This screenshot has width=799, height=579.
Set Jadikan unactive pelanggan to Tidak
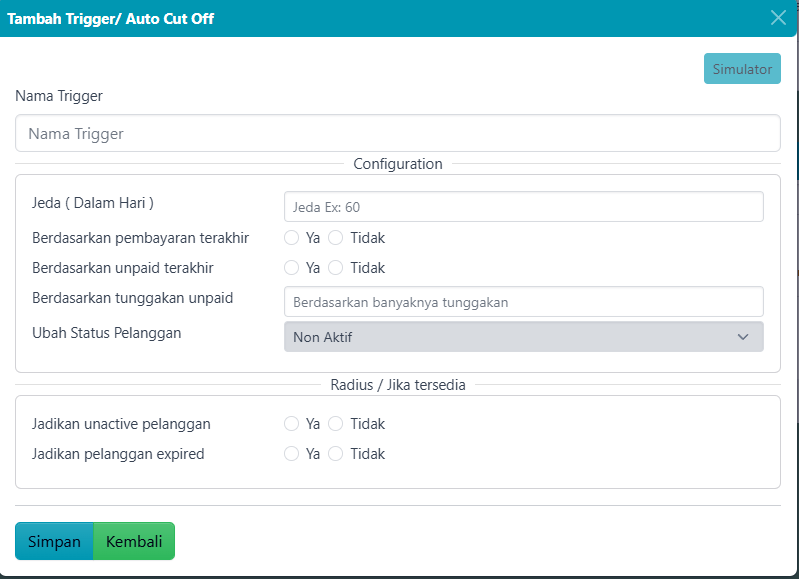tap(336, 424)
